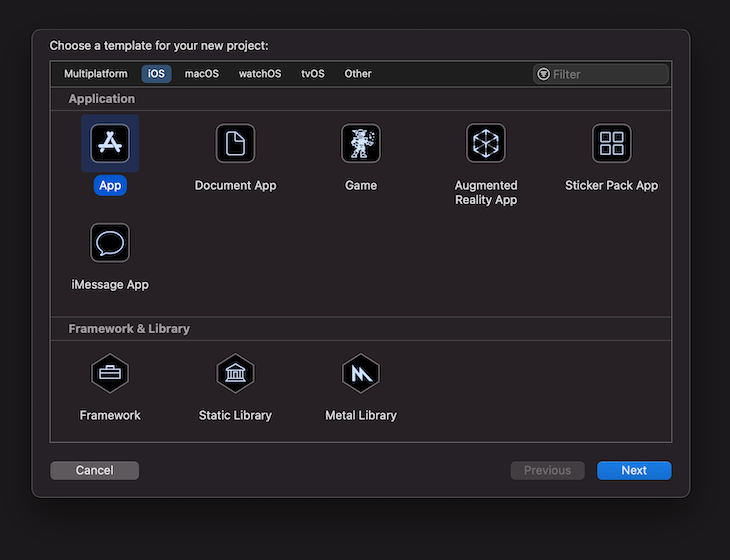The width and height of the screenshot is (730, 560).
Task: Open the Other platform tab
Action: [x=358, y=74]
